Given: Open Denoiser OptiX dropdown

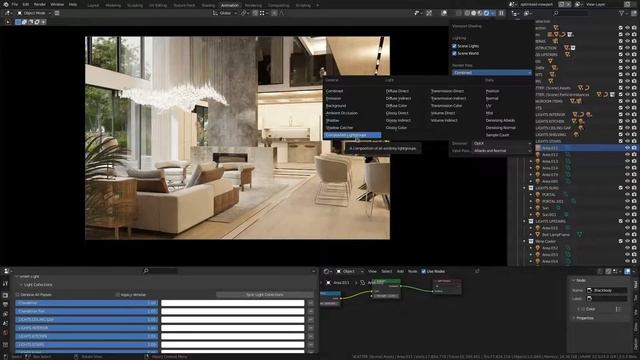Looking at the screenshot, I should click(x=502, y=143).
